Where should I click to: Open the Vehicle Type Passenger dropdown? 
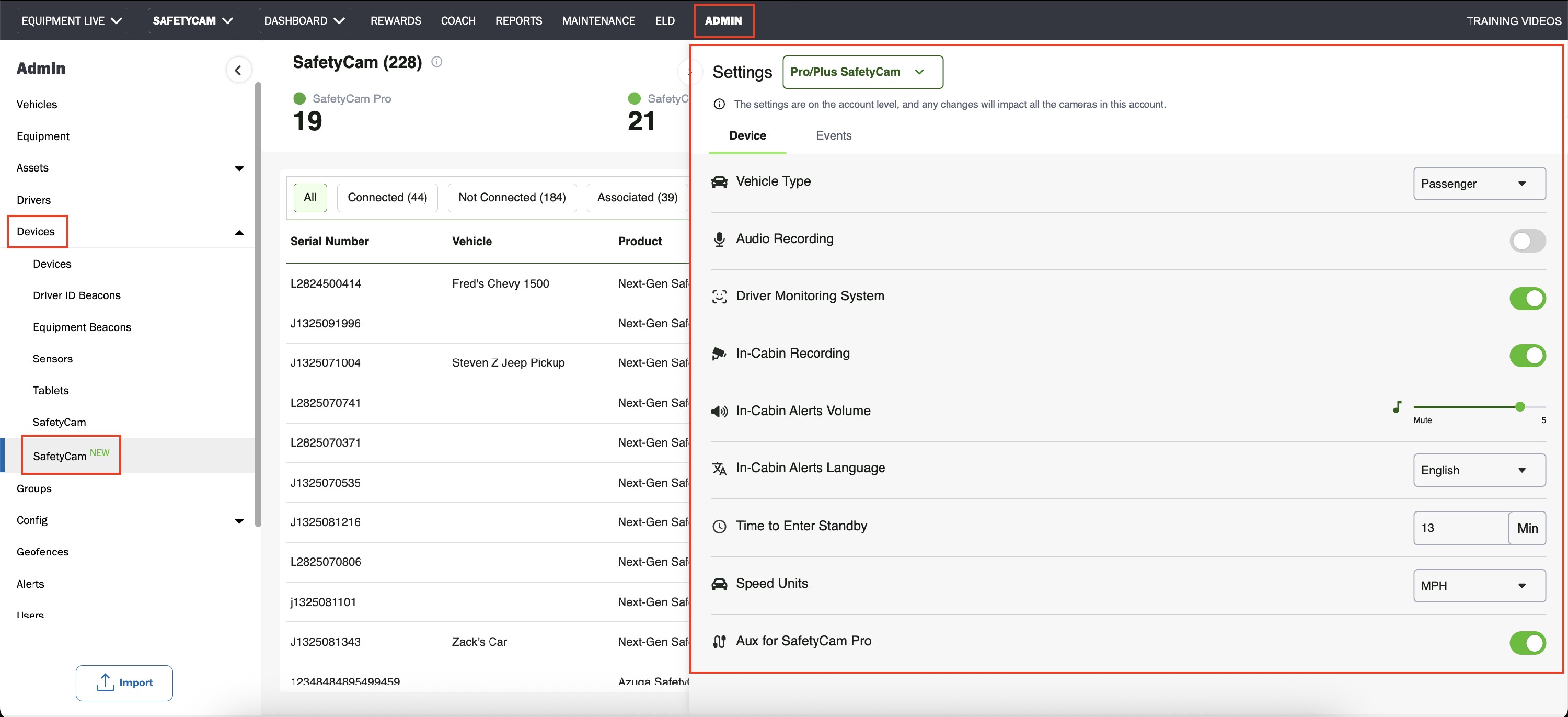tap(1479, 184)
